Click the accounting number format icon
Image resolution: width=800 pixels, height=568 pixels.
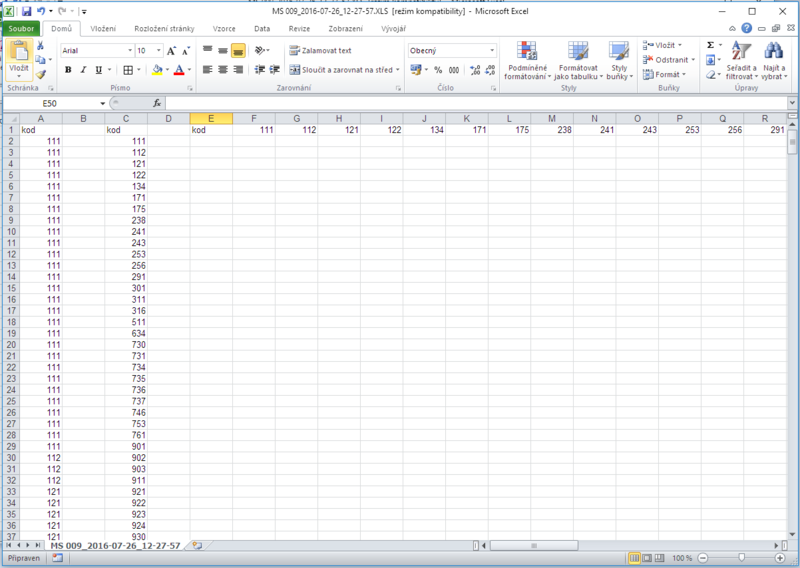point(416,69)
